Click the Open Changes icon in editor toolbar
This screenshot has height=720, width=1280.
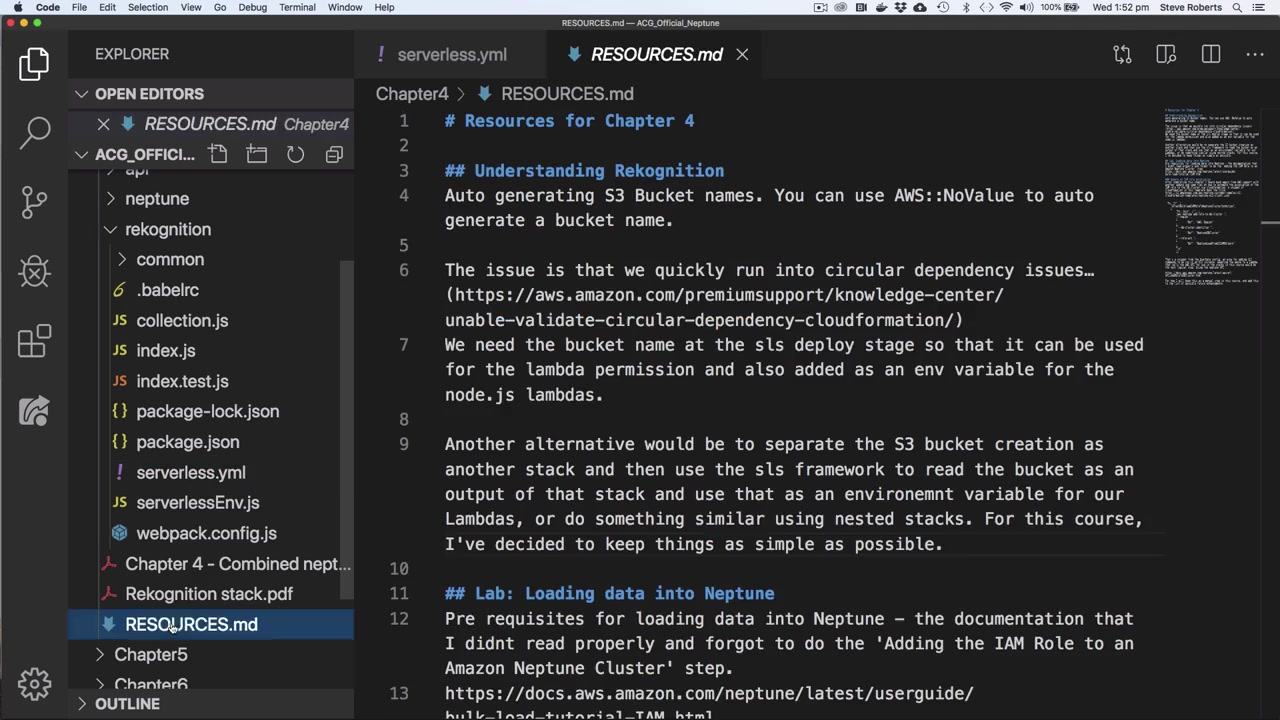coord(1122,55)
